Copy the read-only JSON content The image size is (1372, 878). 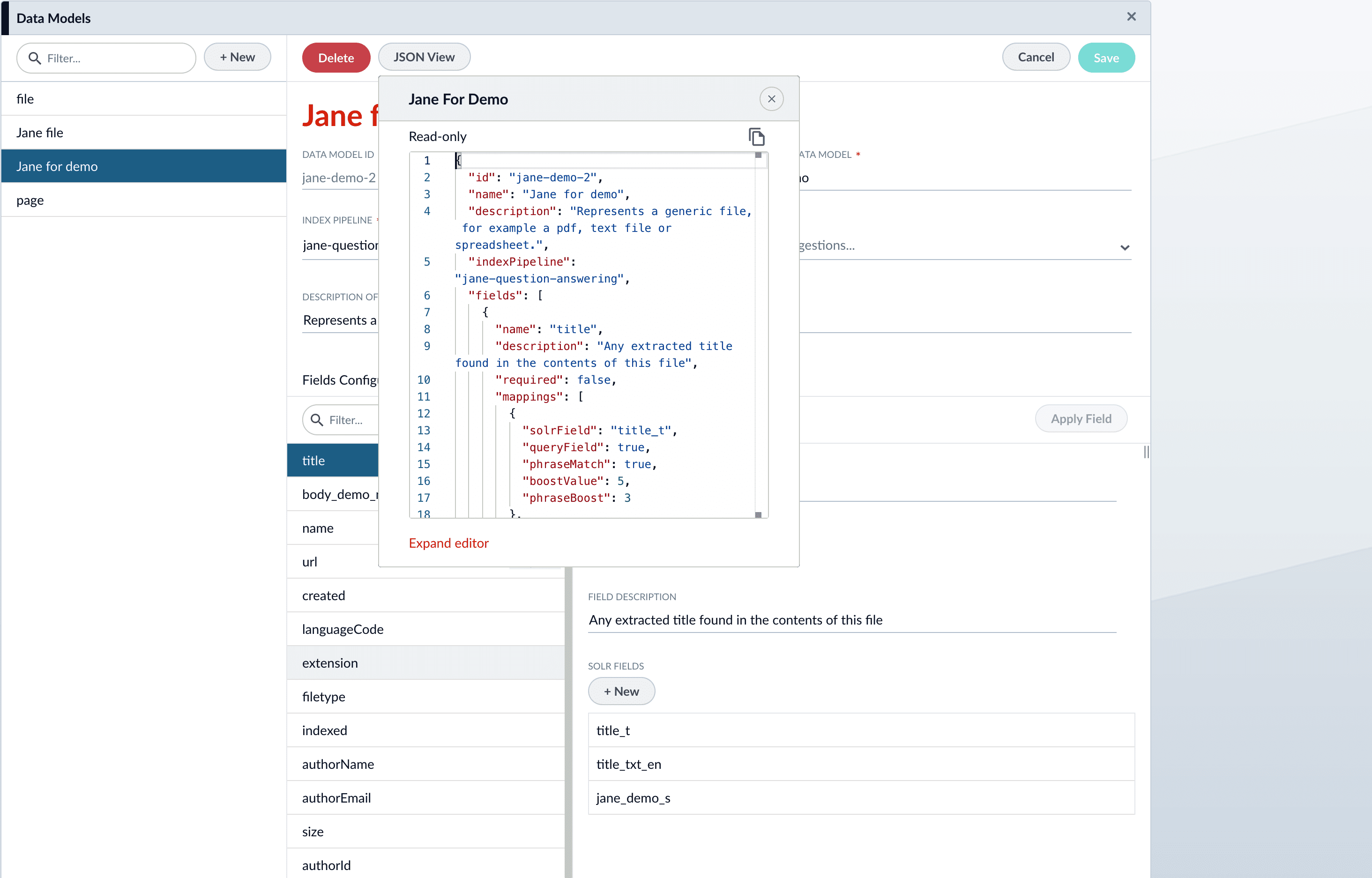[757, 136]
